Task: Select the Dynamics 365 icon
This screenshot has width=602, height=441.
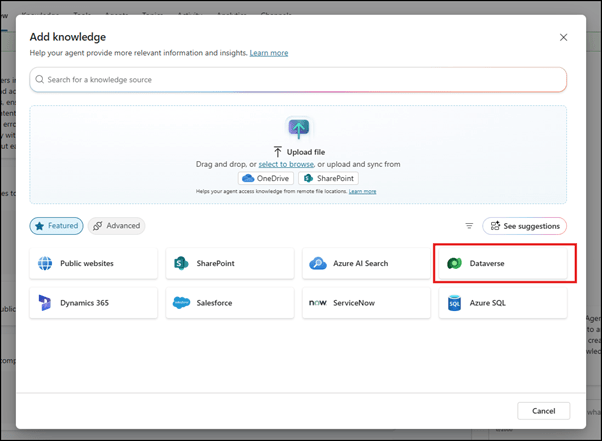Action: (45, 302)
